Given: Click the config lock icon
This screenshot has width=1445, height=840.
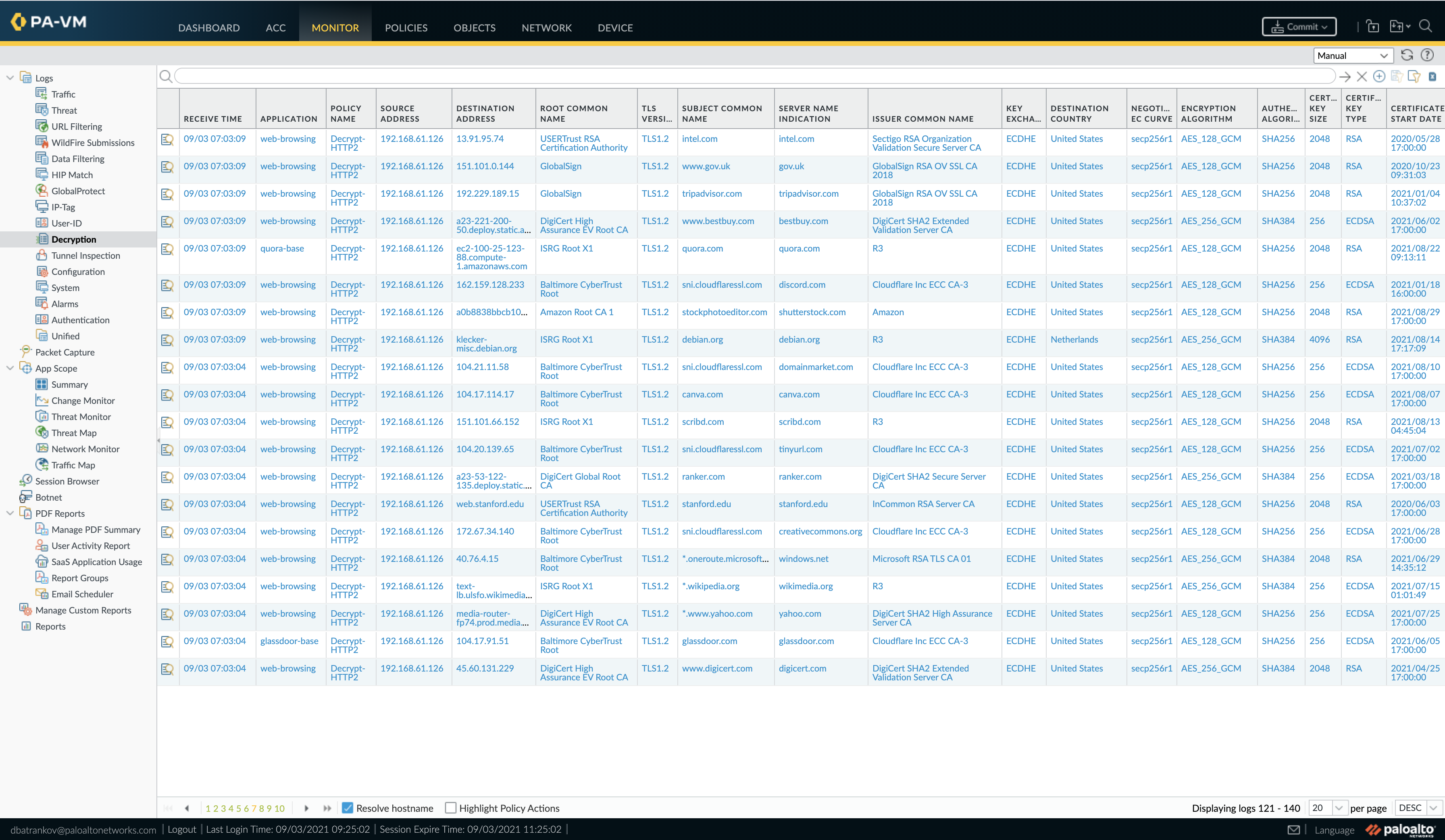Looking at the screenshot, I should [1372, 26].
